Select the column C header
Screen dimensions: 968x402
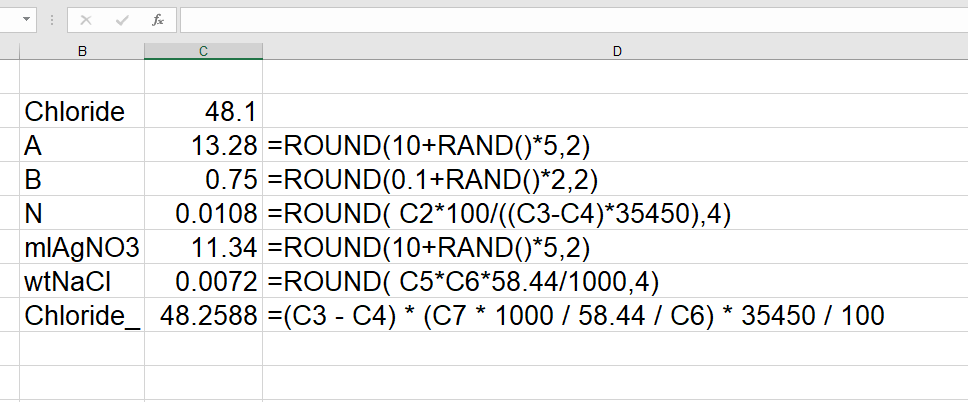[203, 51]
